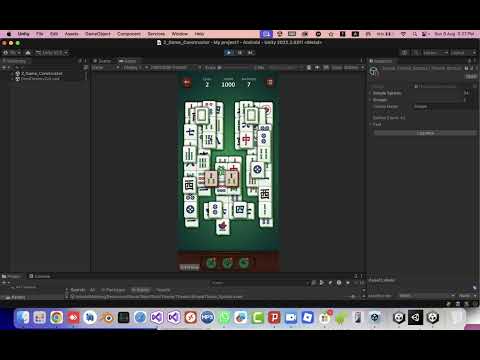Click the Project panel search field
The image size is (480, 360).
click(260, 283)
